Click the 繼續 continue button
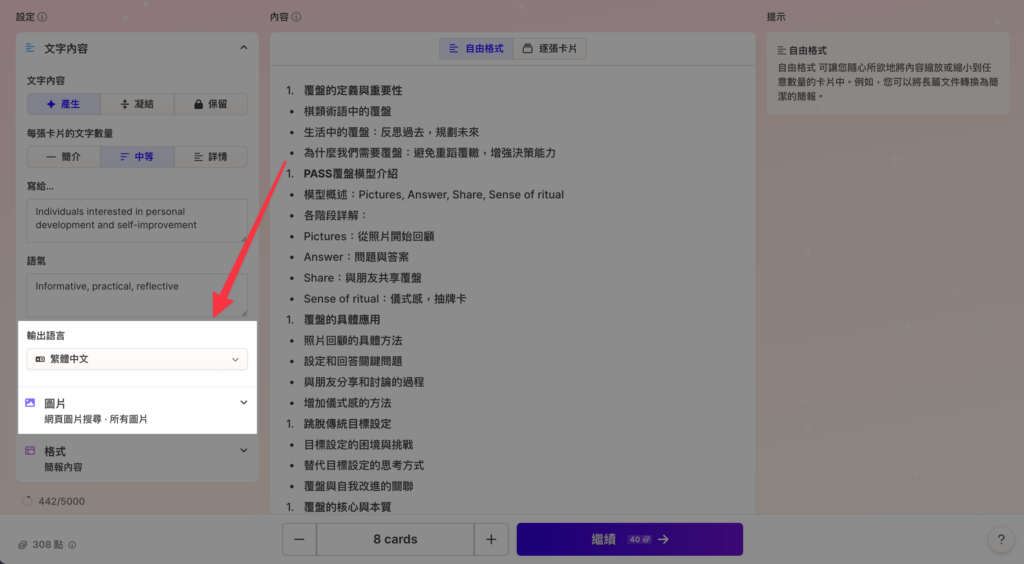Image resolution: width=1024 pixels, height=564 pixels. (630, 539)
